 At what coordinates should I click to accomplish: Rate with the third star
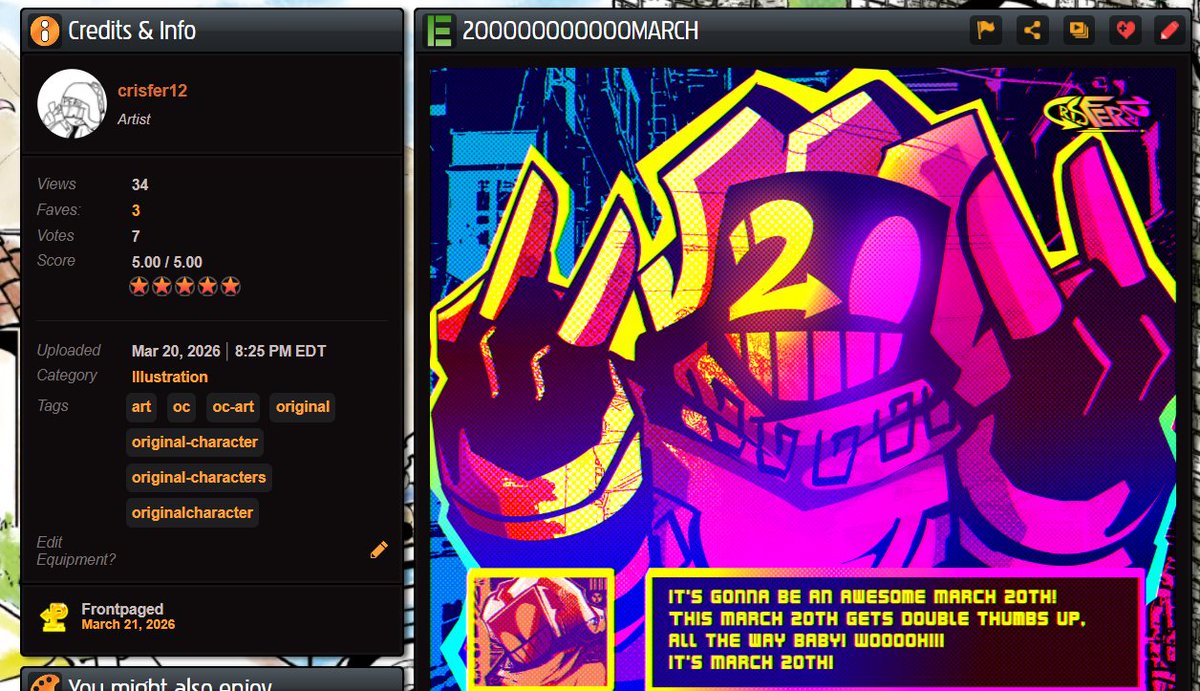[x=186, y=287]
